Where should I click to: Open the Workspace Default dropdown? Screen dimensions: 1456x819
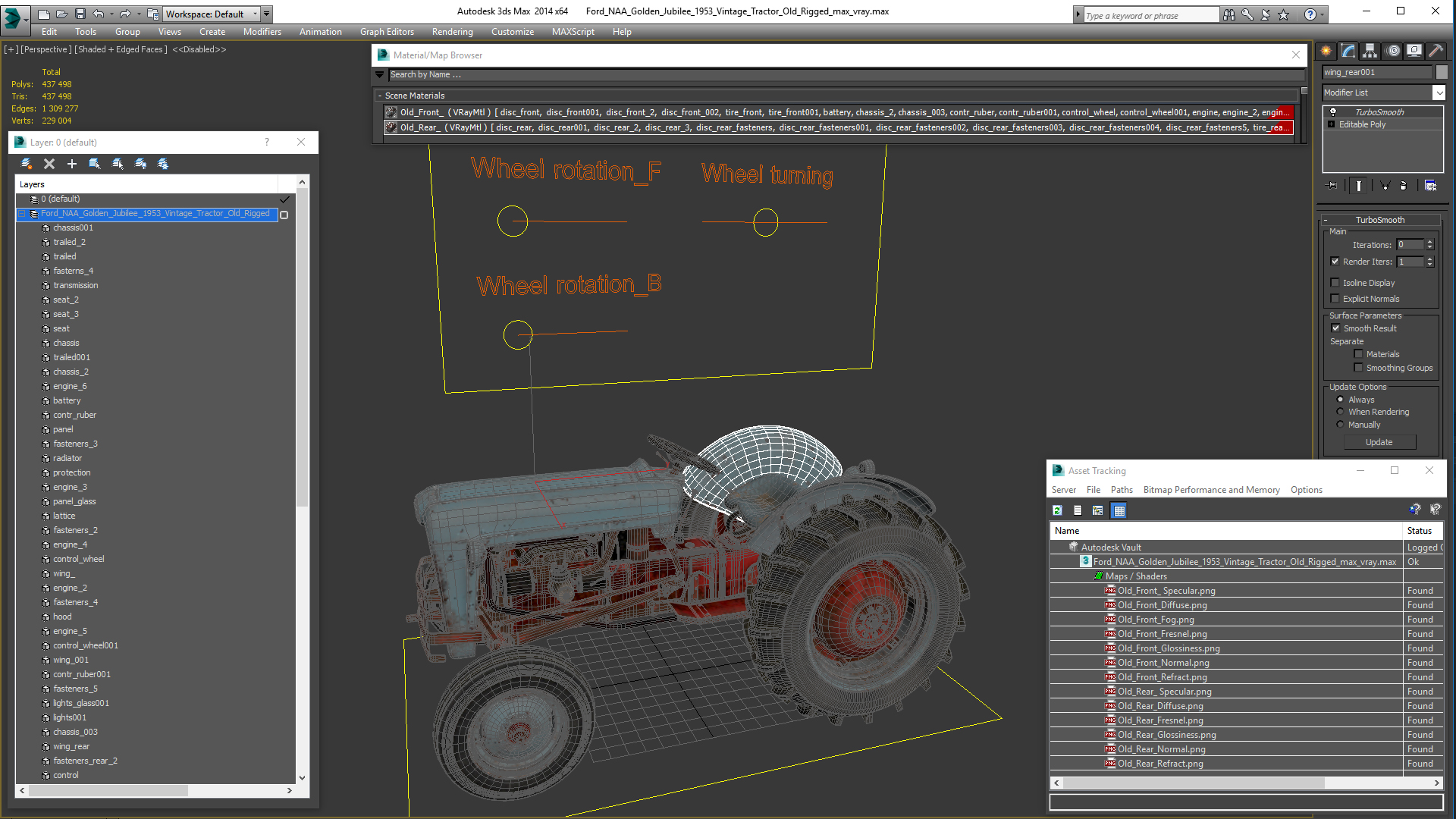(212, 14)
